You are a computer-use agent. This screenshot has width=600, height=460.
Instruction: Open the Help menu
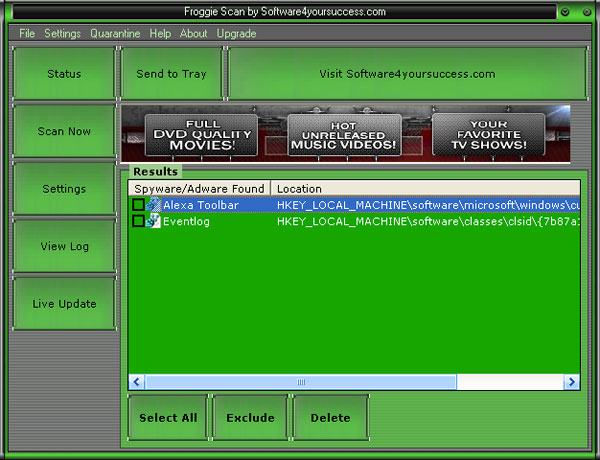click(x=160, y=34)
